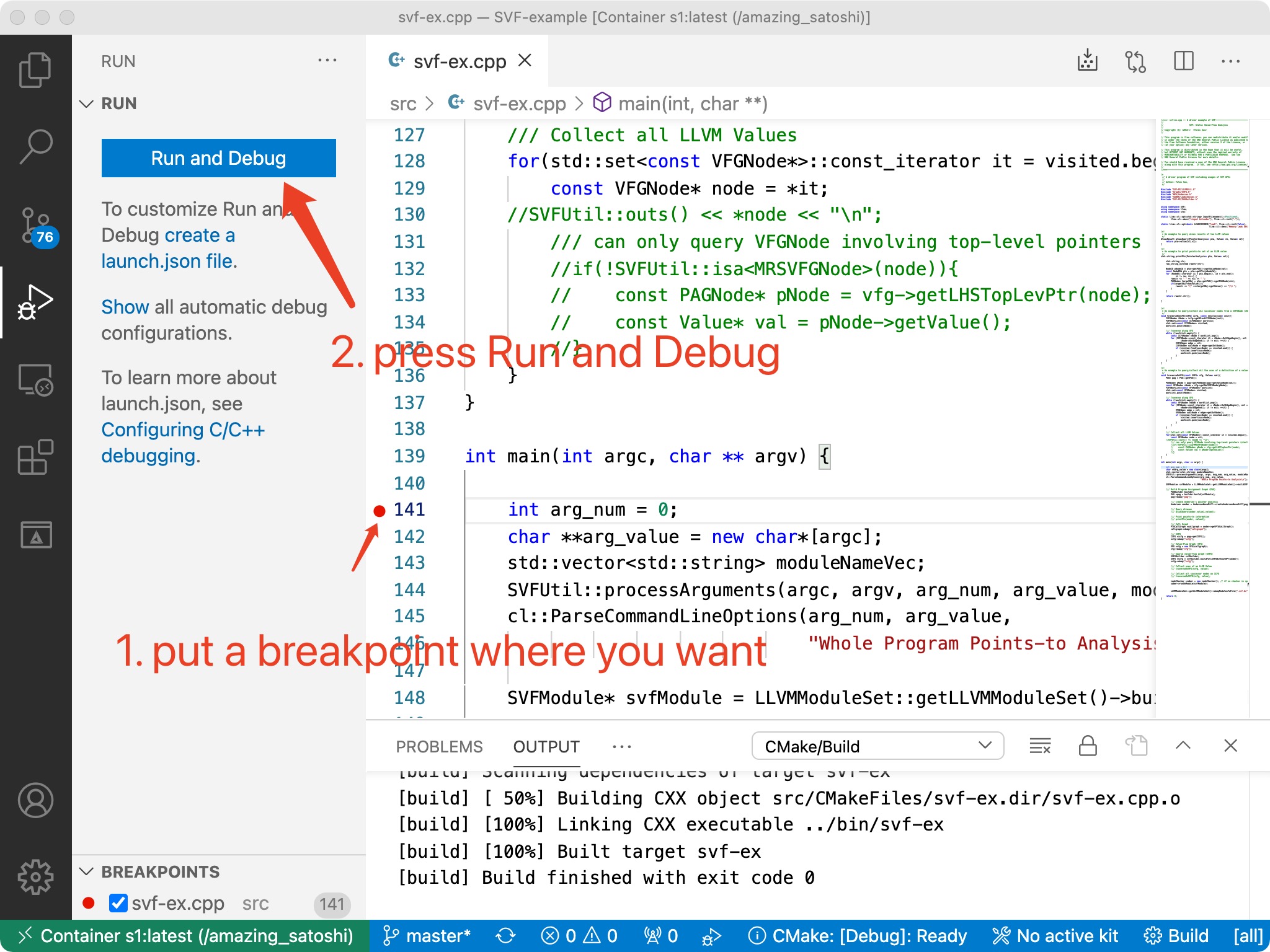Toggle the breakpoint on line 141
The image size is (1270, 952).
click(x=380, y=510)
